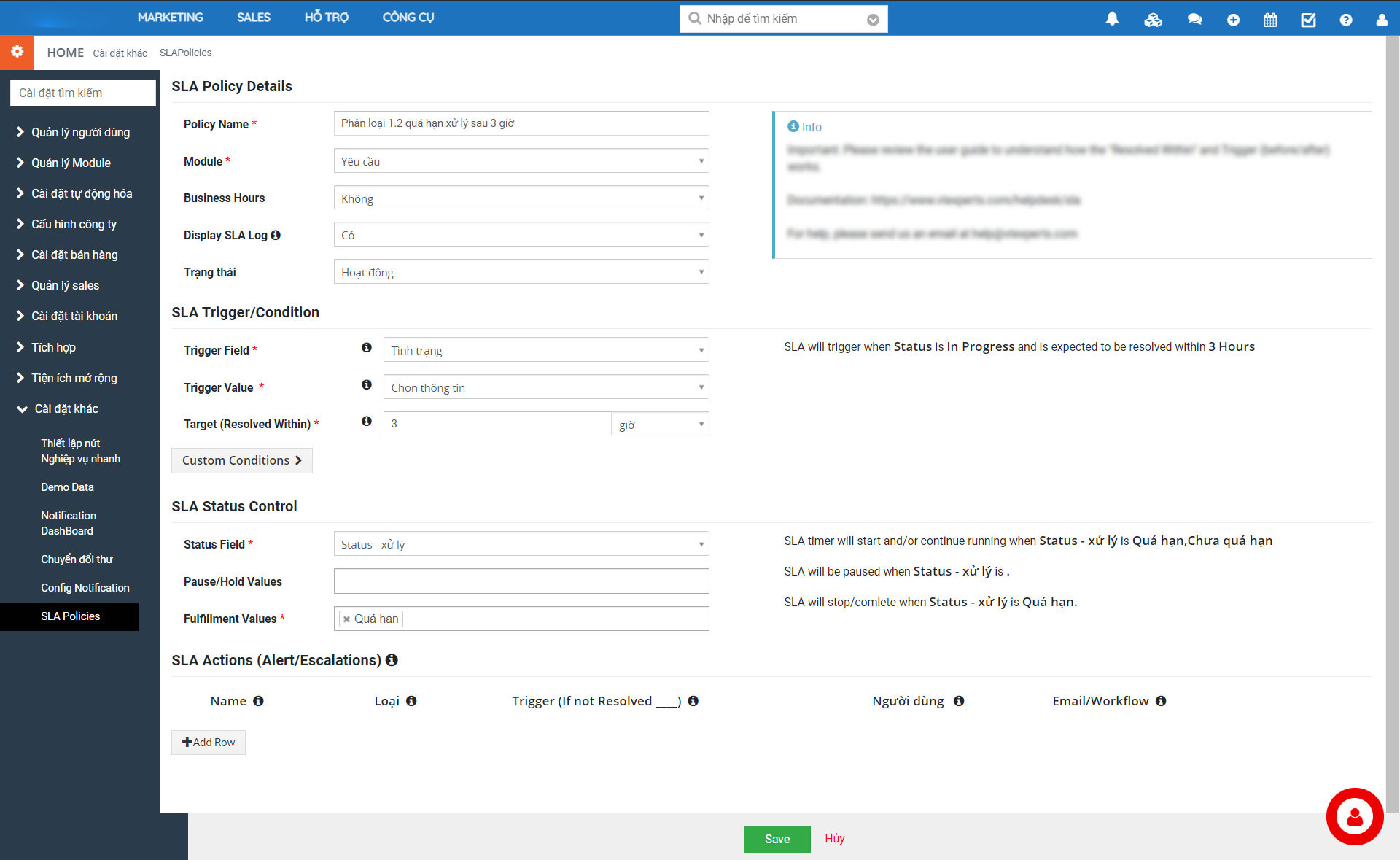Open the user profile icon in header
The height and width of the screenshot is (860, 1400).
click(1382, 20)
